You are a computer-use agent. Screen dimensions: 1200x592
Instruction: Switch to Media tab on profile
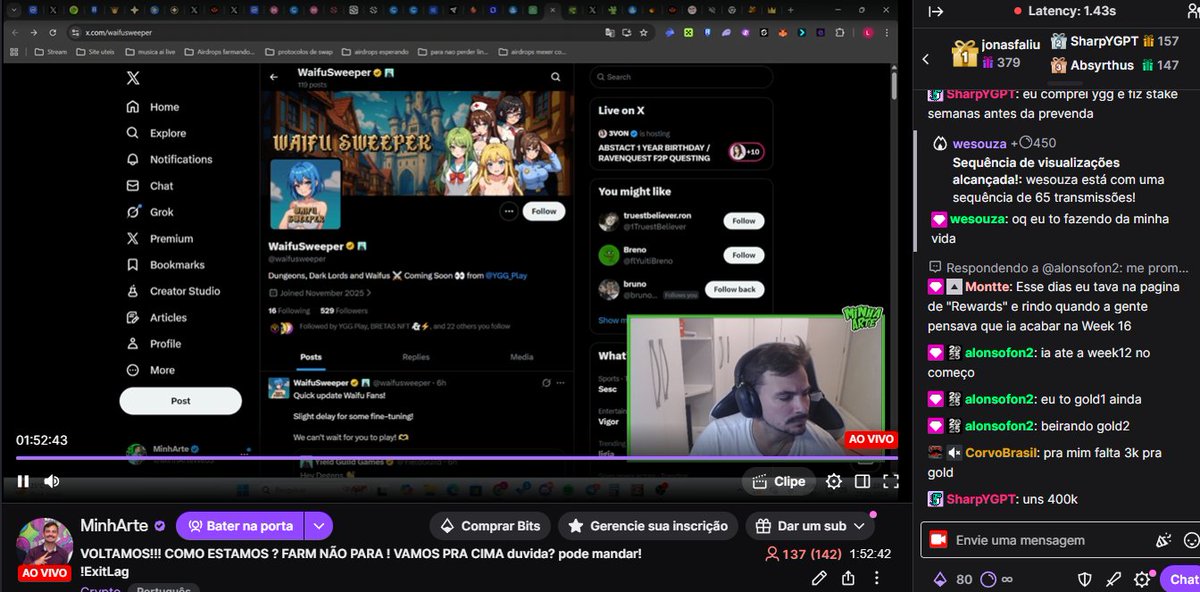pyautogui.click(x=522, y=357)
